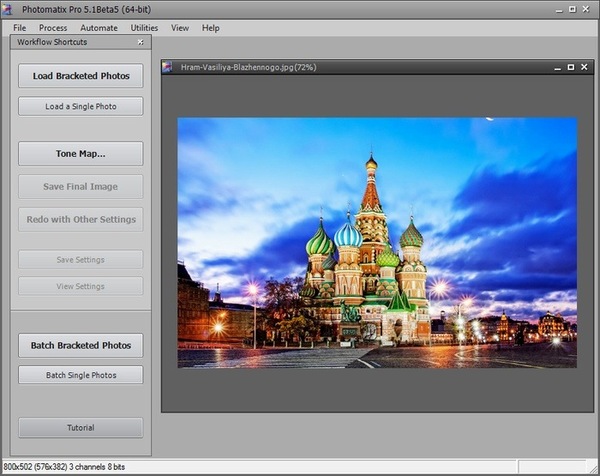Open the Process menu

(53, 28)
